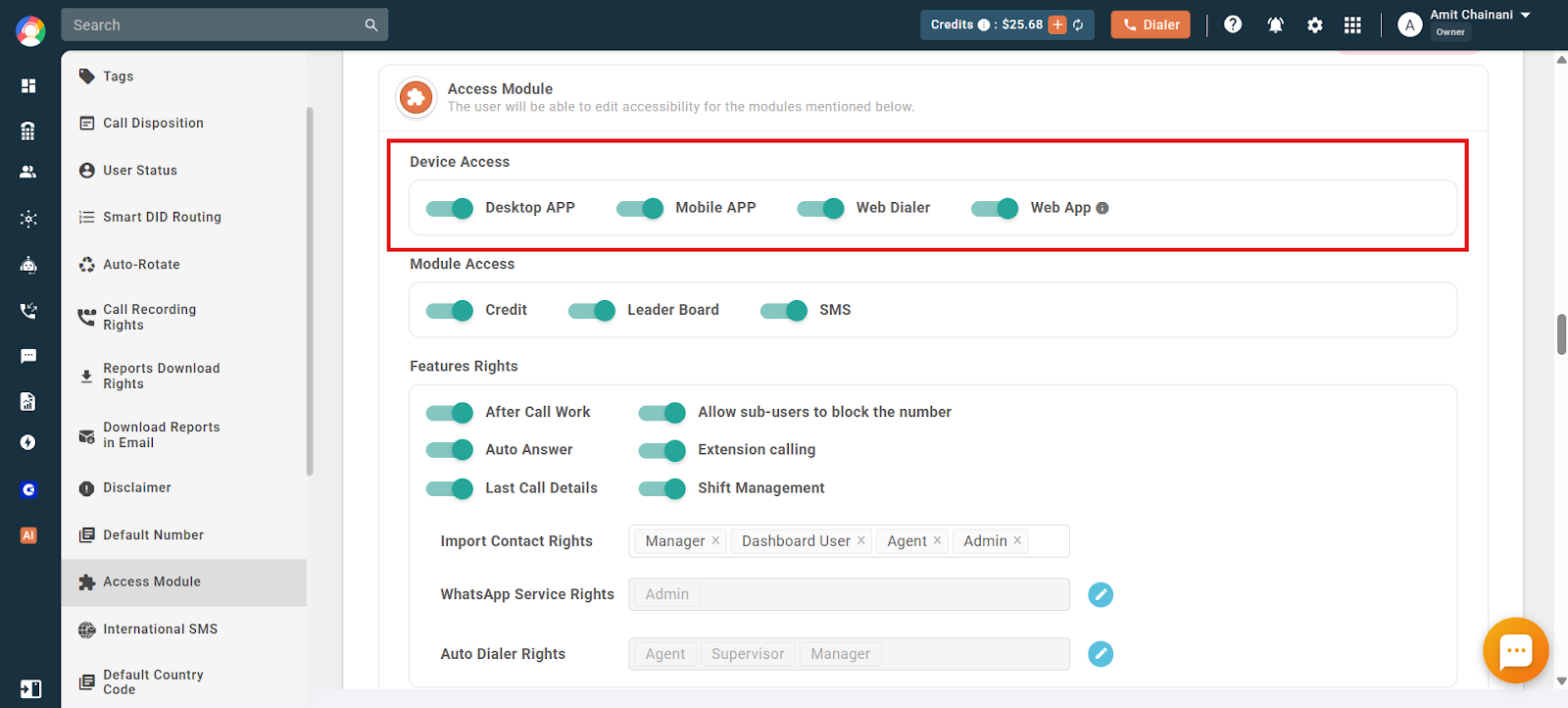Open Tags settings menu item
This screenshot has height=708, width=1568.
(183, 76)
